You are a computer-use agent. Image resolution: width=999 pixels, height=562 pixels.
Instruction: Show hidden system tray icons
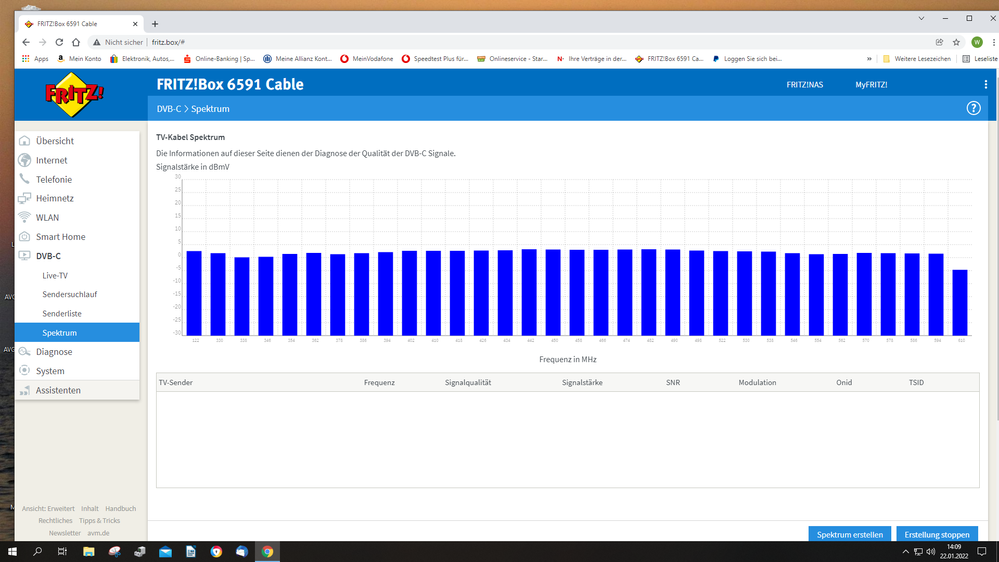(x=905, y=552)
